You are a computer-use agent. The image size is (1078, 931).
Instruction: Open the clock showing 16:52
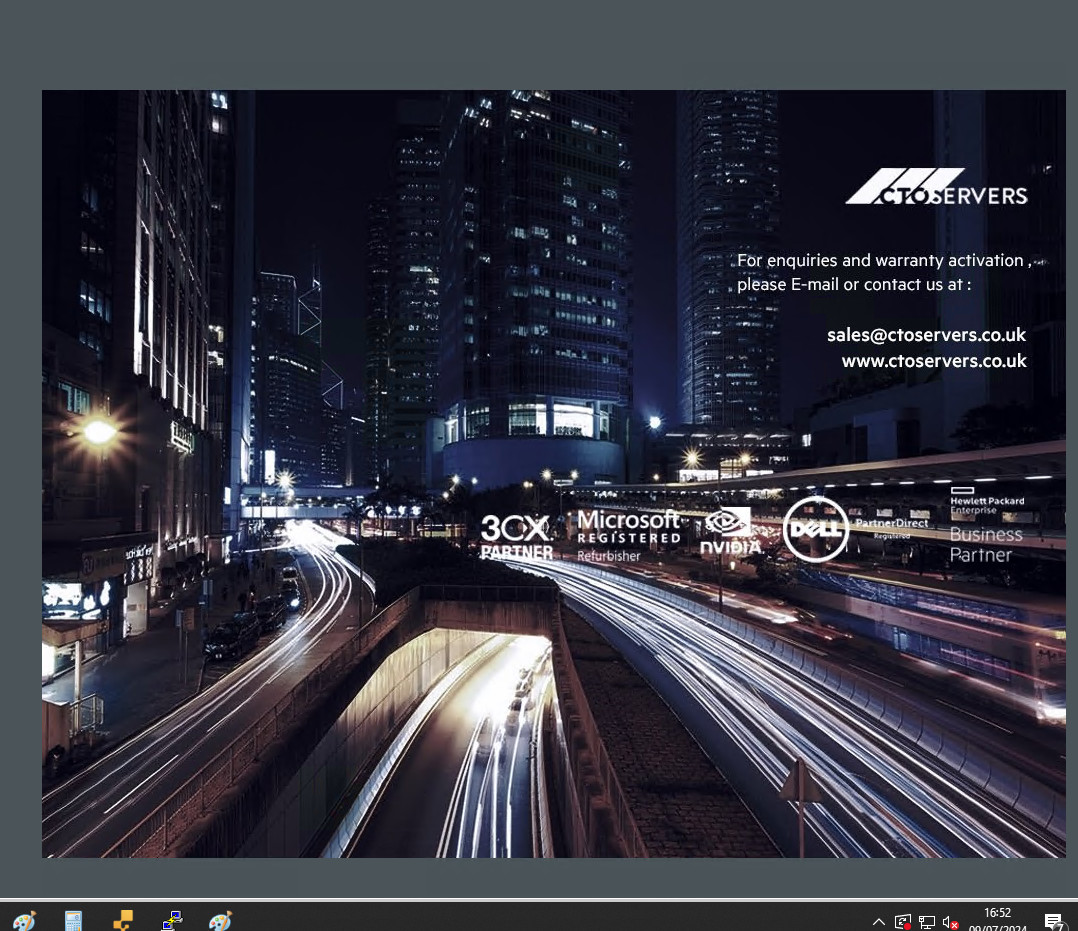click(998, 912)
